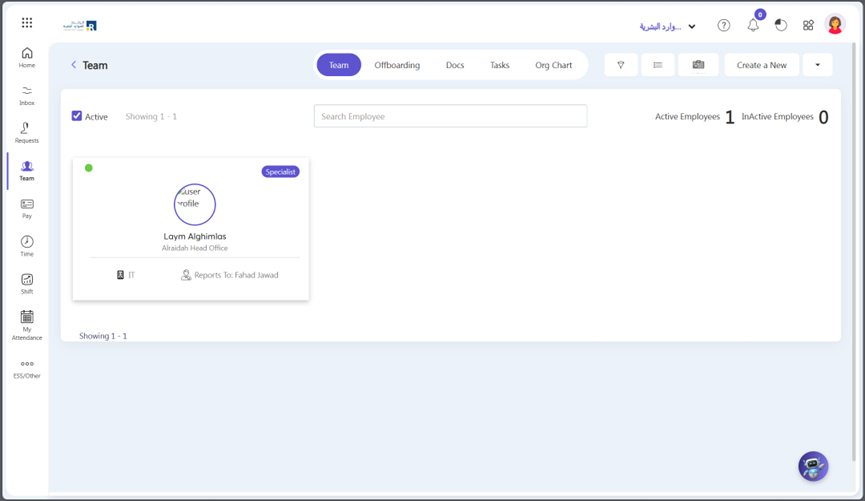Go to Home in the sidebar

coord(27,58)
